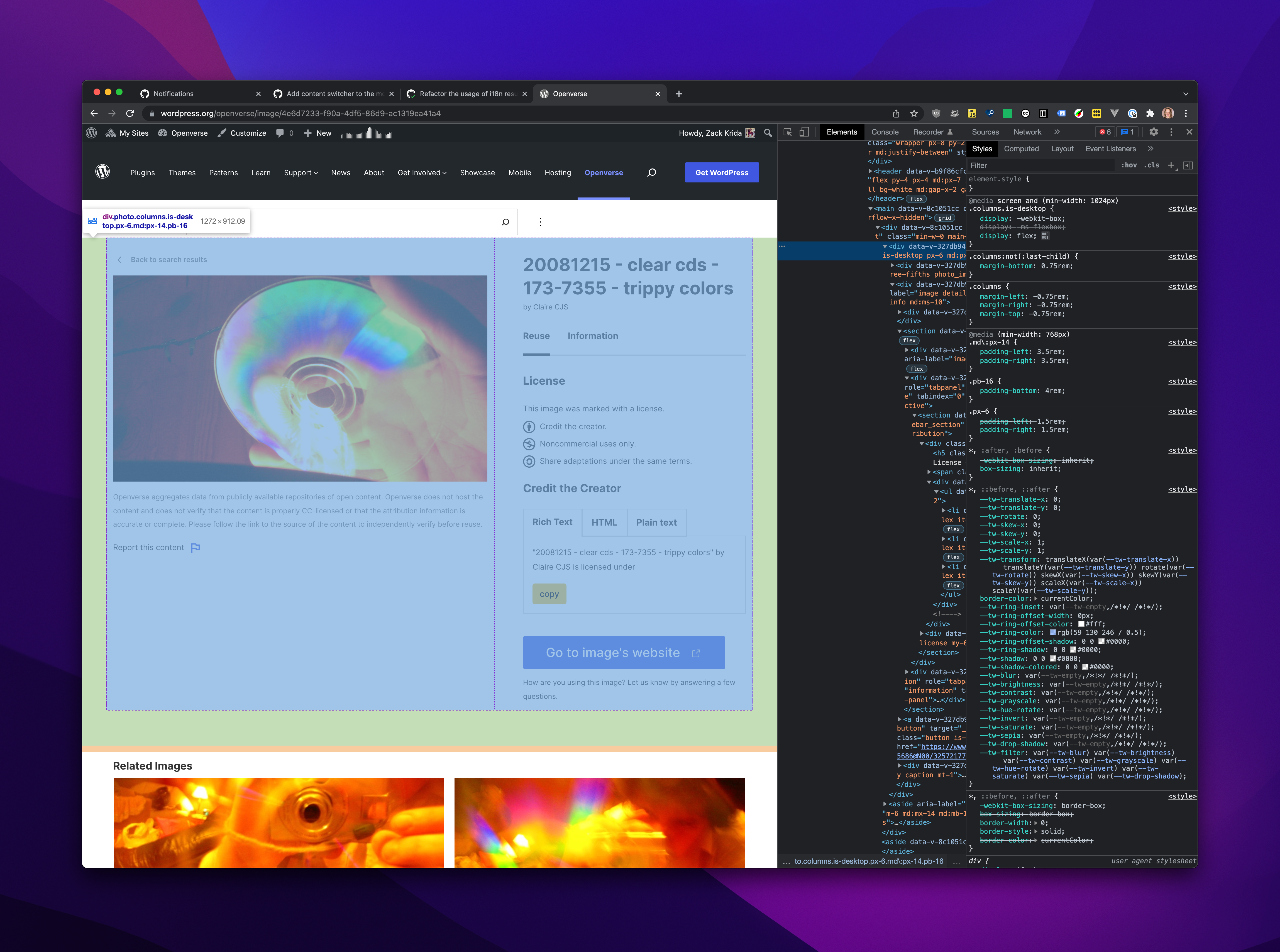Image resolution: width=1280 pixels, height=952 pixels.
Task: Activate the inspect element picker tool
Action: click(788, 132)
